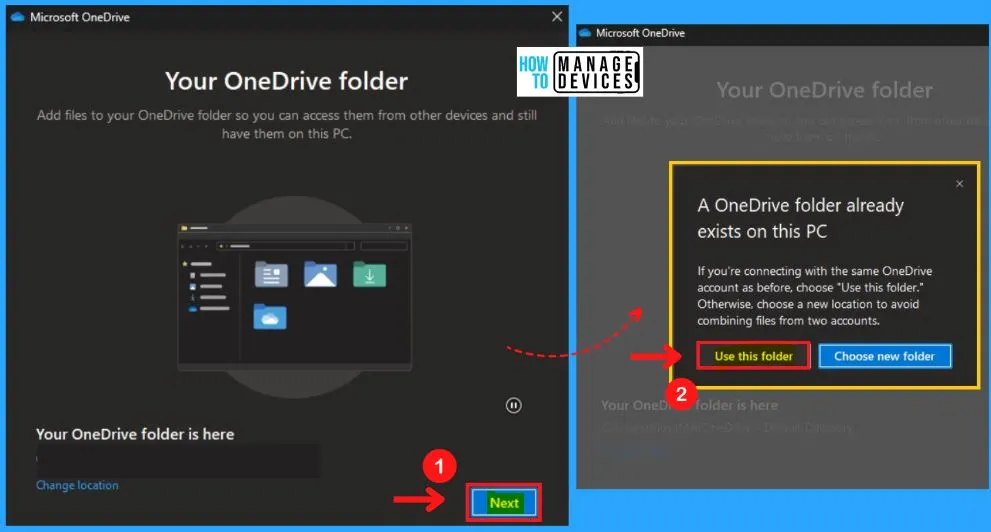This screenshot has width=991, height=532.
Task: Click the OneDrive cloud icon in right window title
Action: (x=585, y=33)
